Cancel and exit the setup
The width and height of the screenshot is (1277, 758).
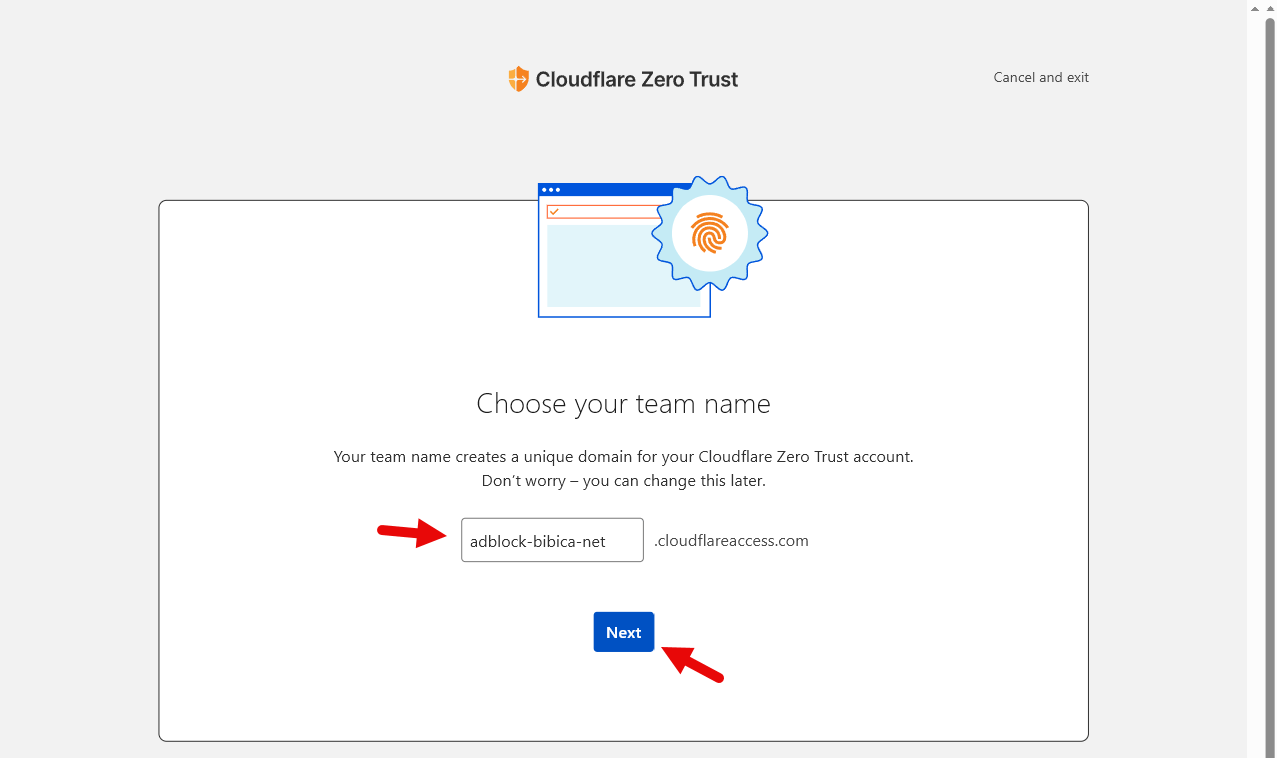click(x=1041, y=77)
